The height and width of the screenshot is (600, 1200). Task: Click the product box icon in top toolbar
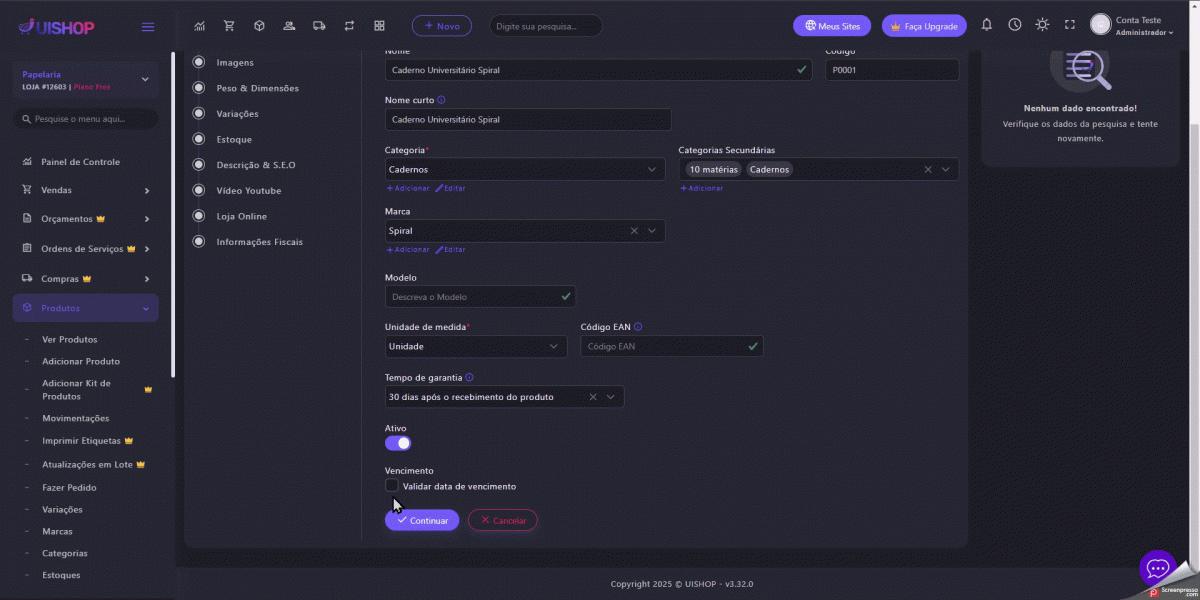tap(259, 25)
